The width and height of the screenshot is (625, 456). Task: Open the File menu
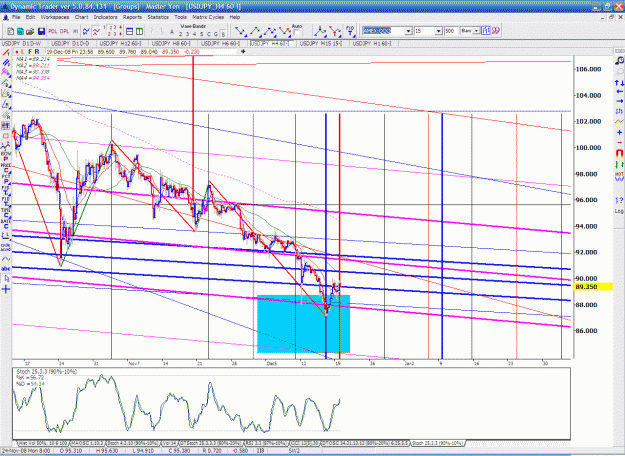click(16, 17)
